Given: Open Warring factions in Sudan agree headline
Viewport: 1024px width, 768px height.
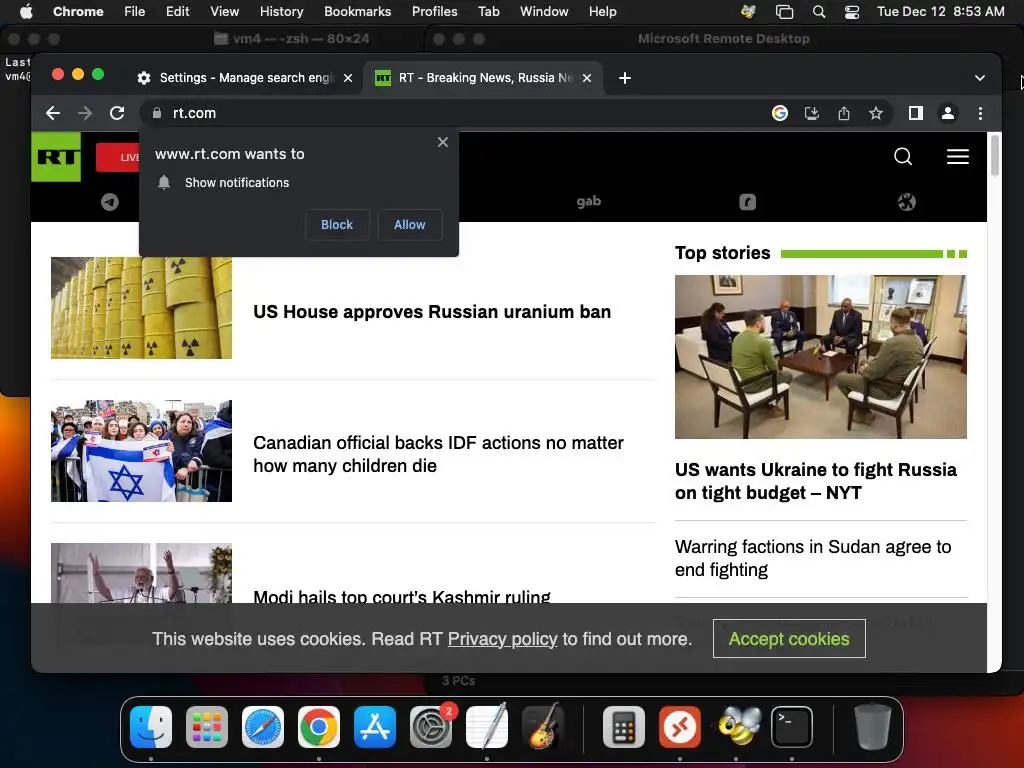Looking at the screenshot, I should [x=813, y=558].
